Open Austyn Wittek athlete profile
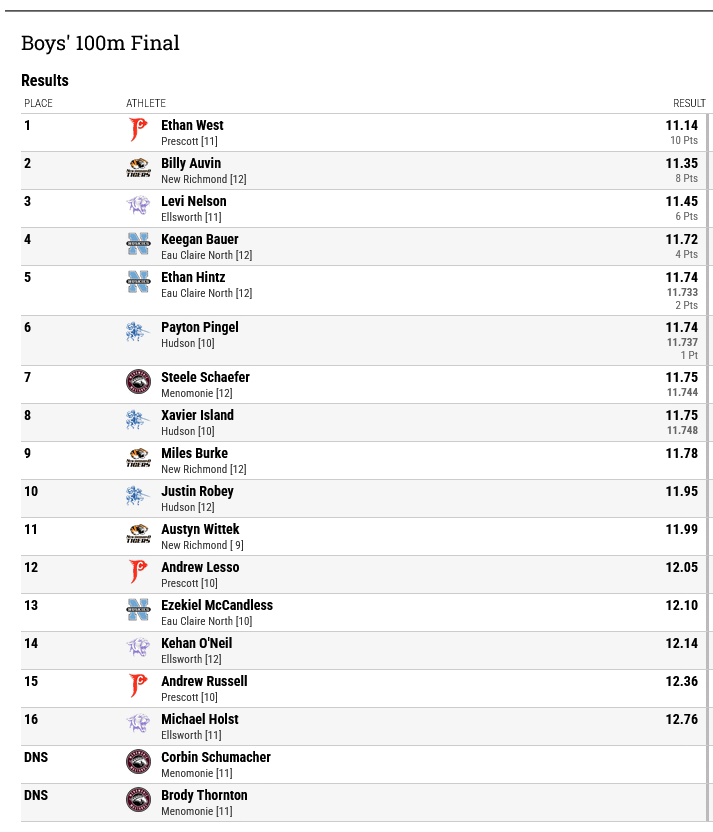The height and width of the screenshot is (832, 713). pyautogui.click(x=200, y=529)
